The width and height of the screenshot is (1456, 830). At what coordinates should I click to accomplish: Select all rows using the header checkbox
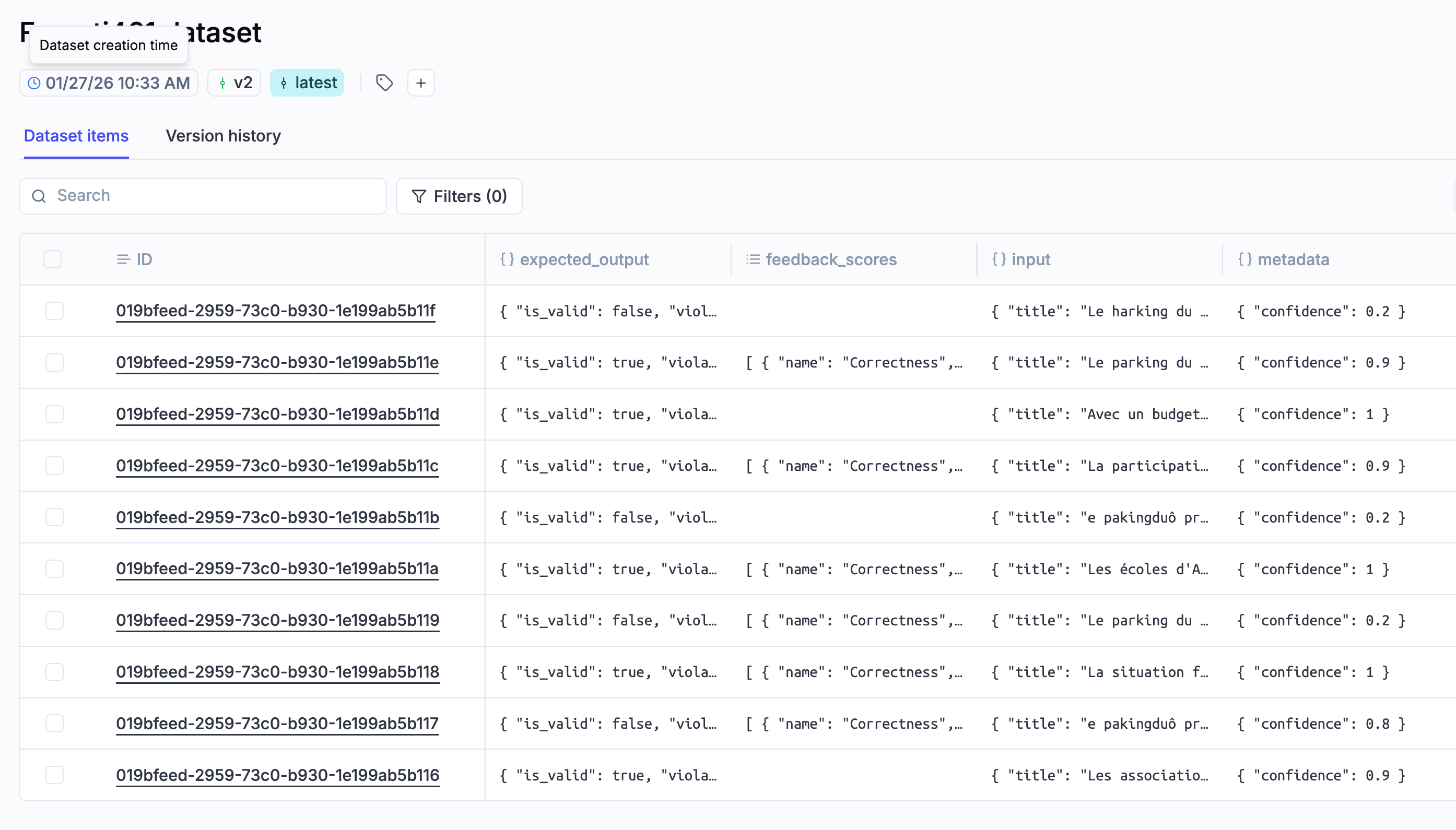(x=53, y=259)
